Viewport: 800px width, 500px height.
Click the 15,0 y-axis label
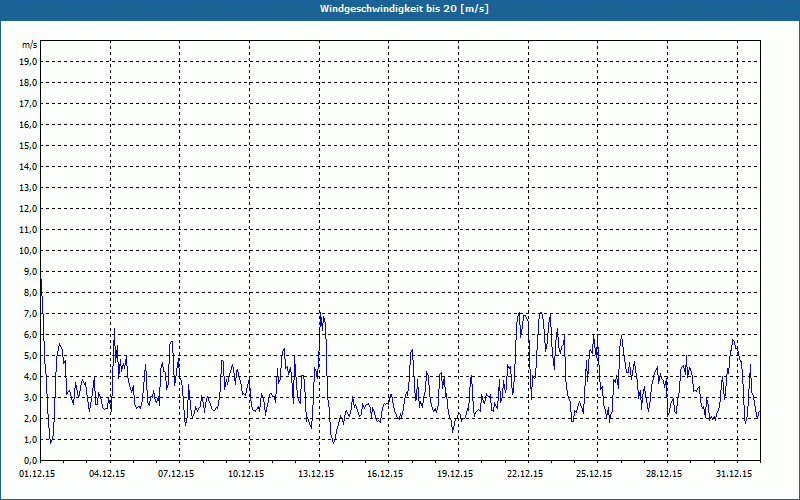(x=28, y=145)
